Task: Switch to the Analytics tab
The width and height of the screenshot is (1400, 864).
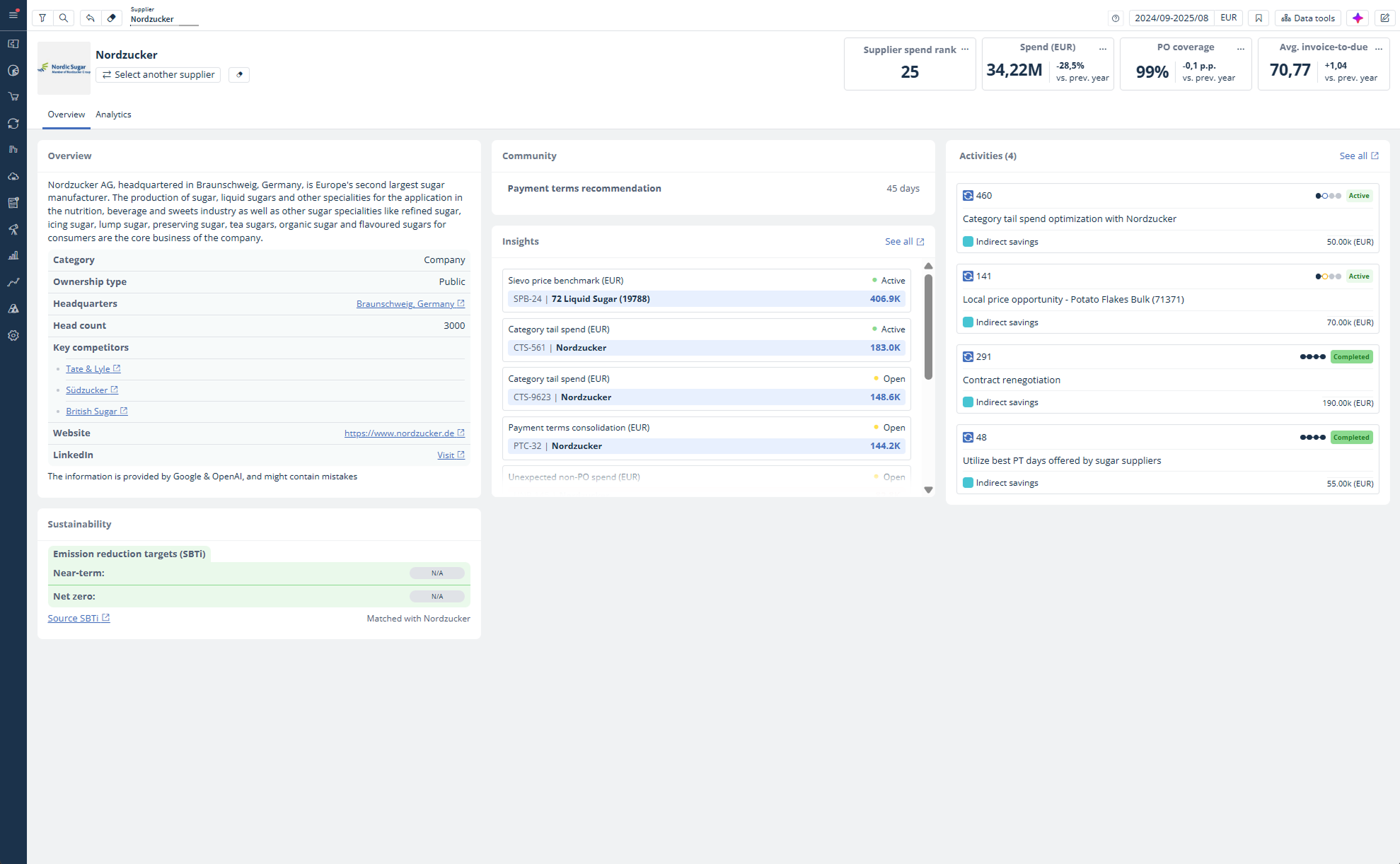Action: coord(113,115)
